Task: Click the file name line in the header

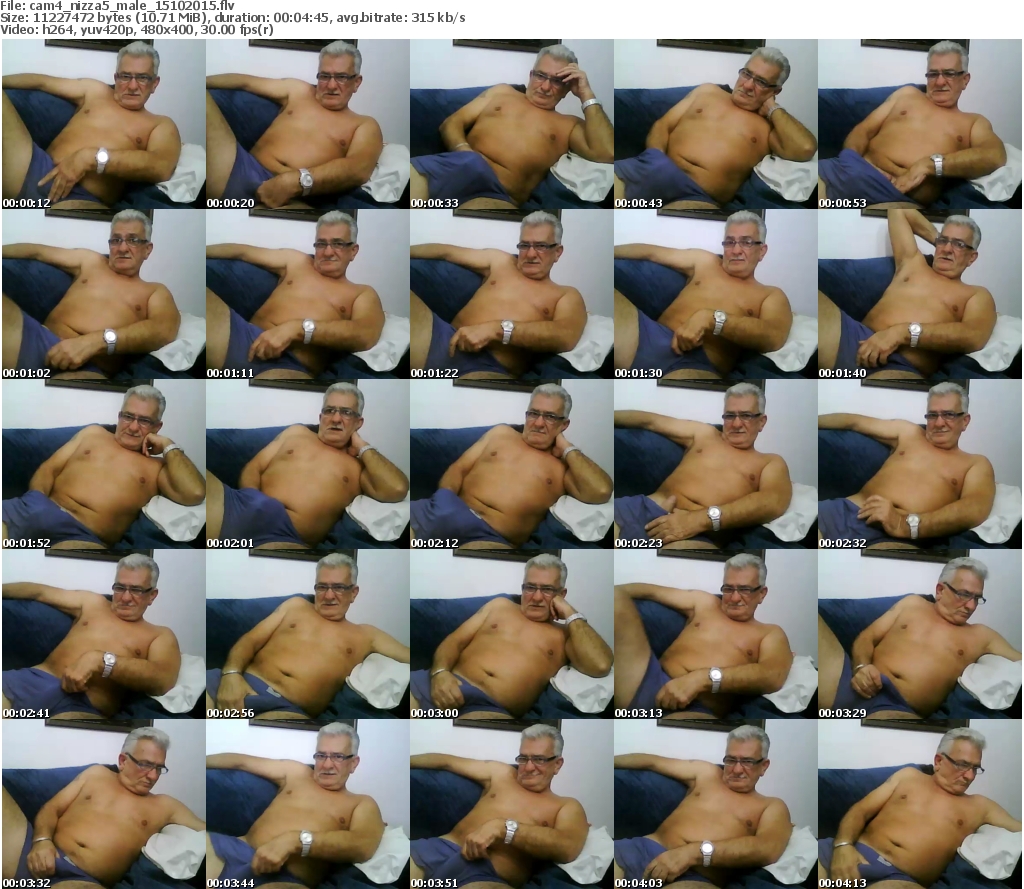Action: tap(118, 6)
